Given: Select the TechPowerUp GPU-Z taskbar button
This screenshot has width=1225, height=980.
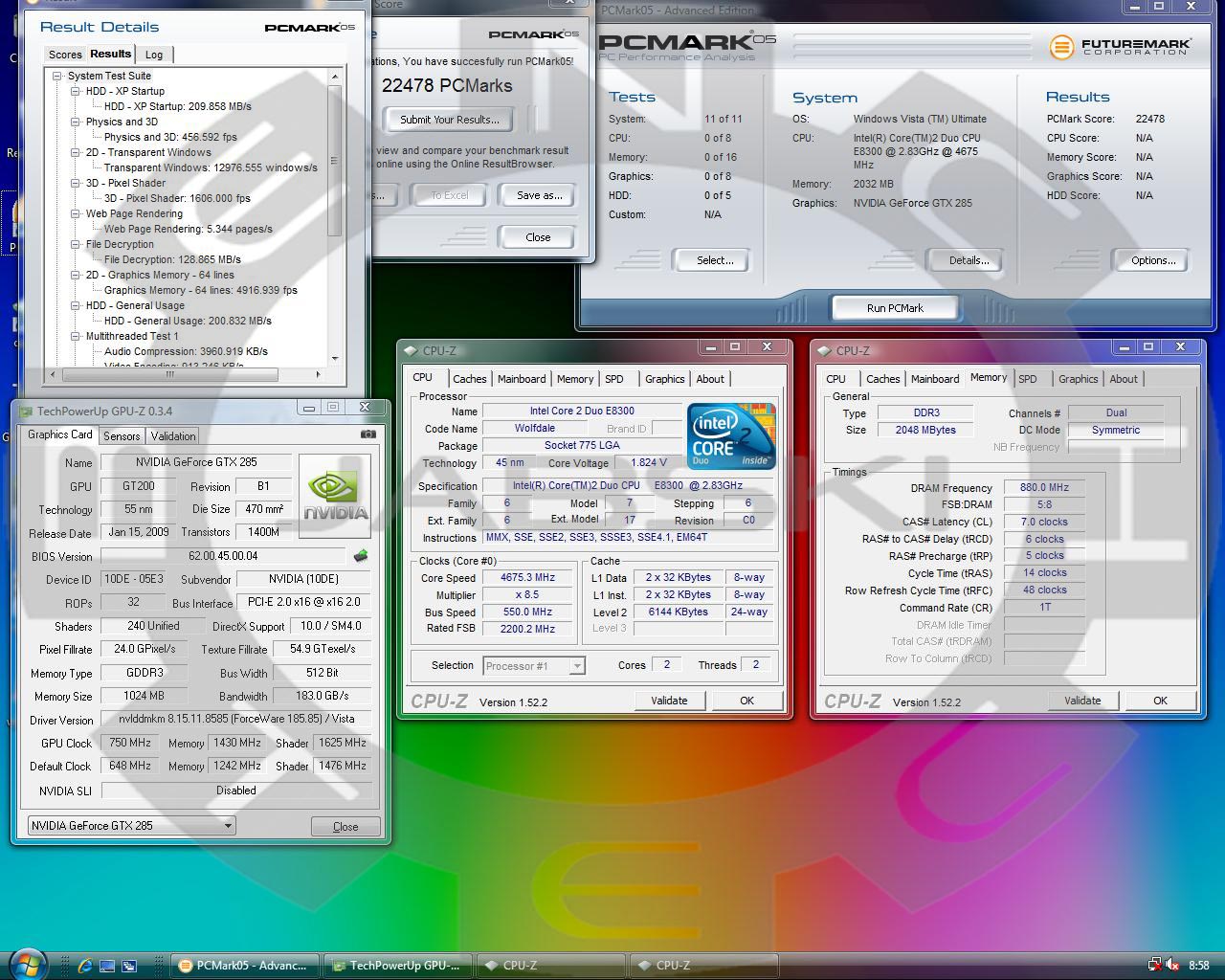Looking at the screenshot, I should 397,966.
